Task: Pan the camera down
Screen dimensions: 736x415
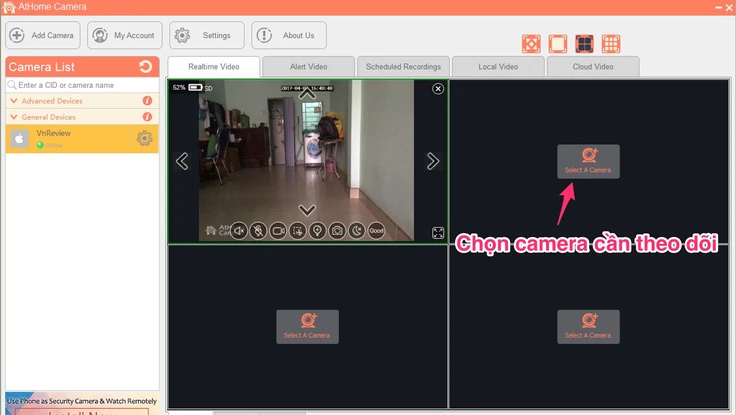Action: click(x=307, y=210)
